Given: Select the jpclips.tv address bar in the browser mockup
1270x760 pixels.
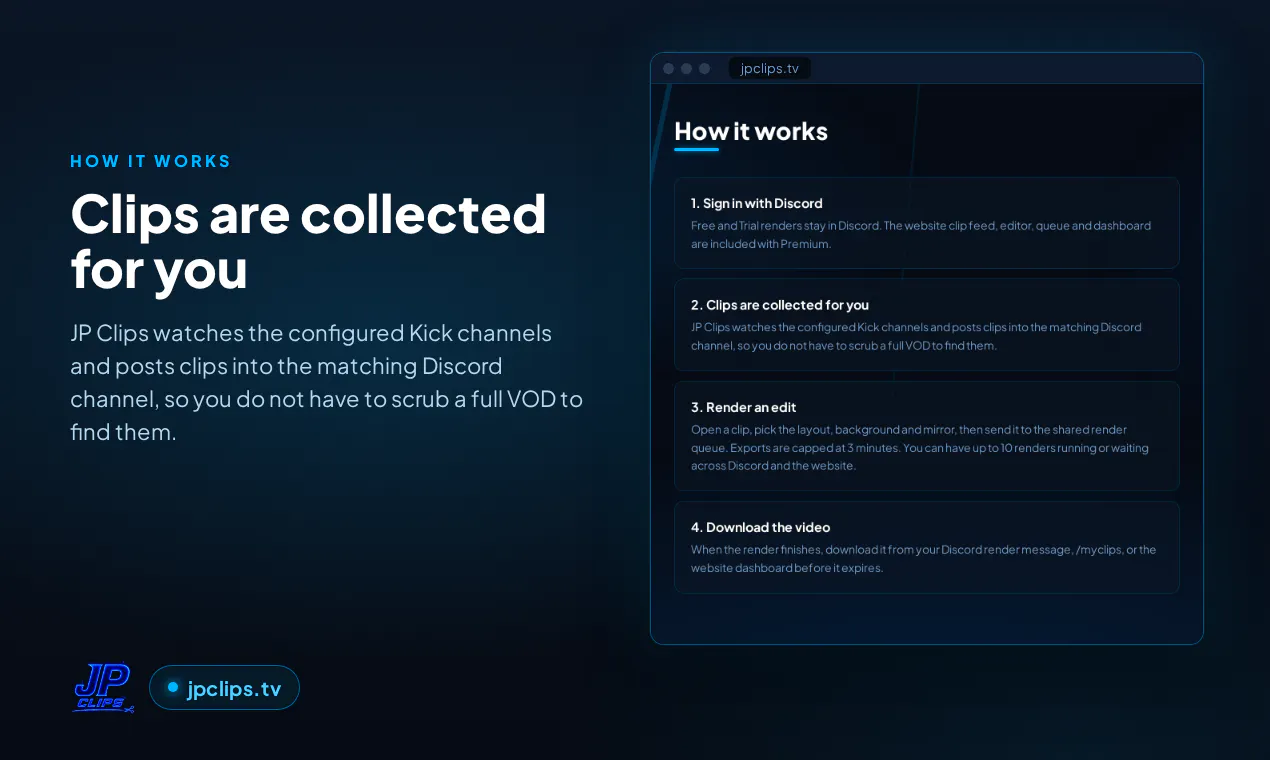Looking at the screenshot, I should 770,68.
